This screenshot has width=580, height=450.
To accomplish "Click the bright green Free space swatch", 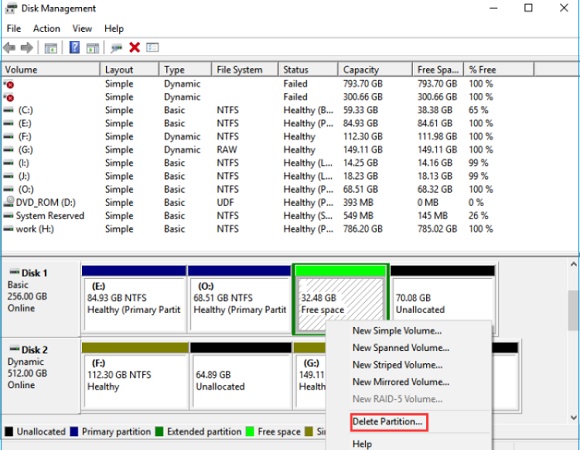I will (250, 432).
